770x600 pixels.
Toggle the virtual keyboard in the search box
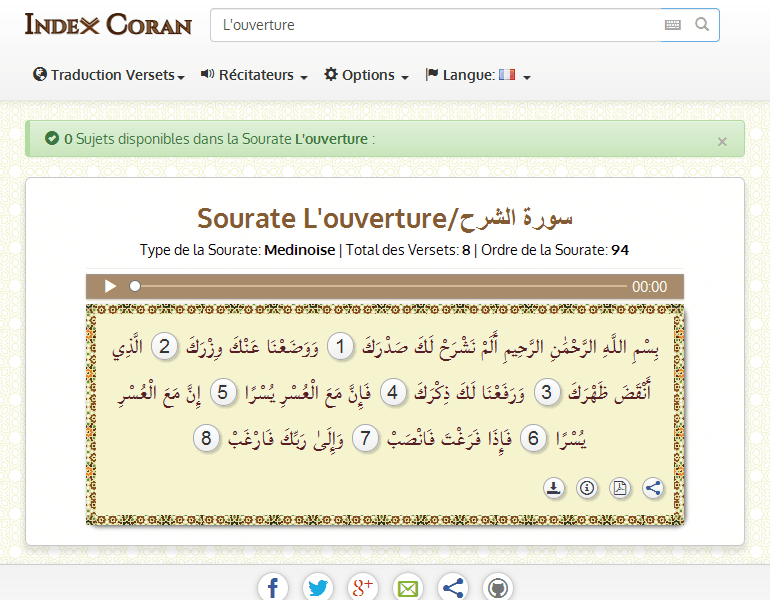point(673,25)
